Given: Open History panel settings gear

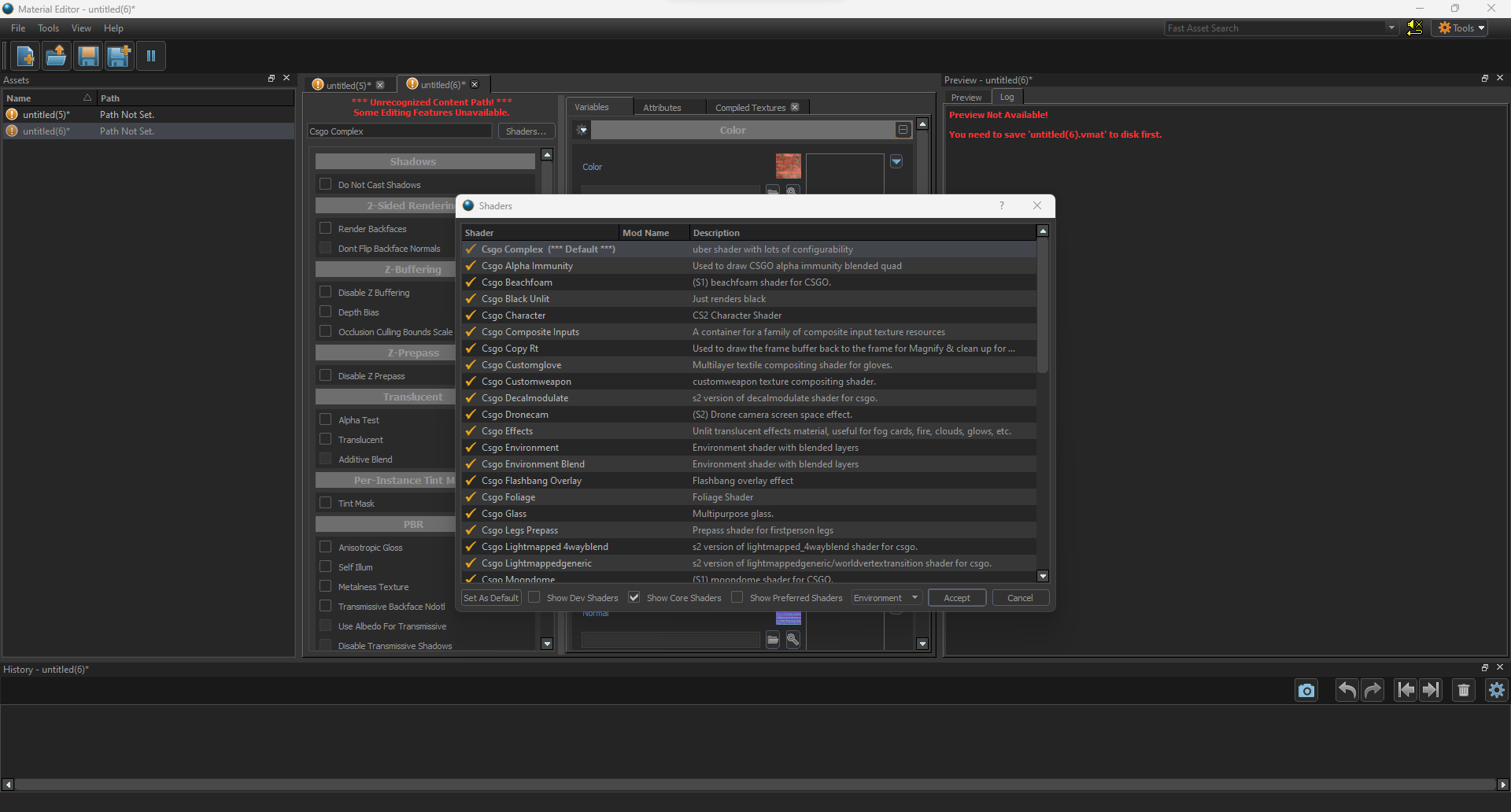Looking at the screenshot, I should (1497, 691).
